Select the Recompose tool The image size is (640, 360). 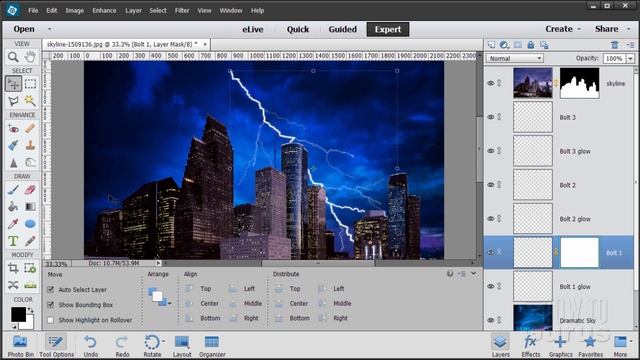[30, 268]
